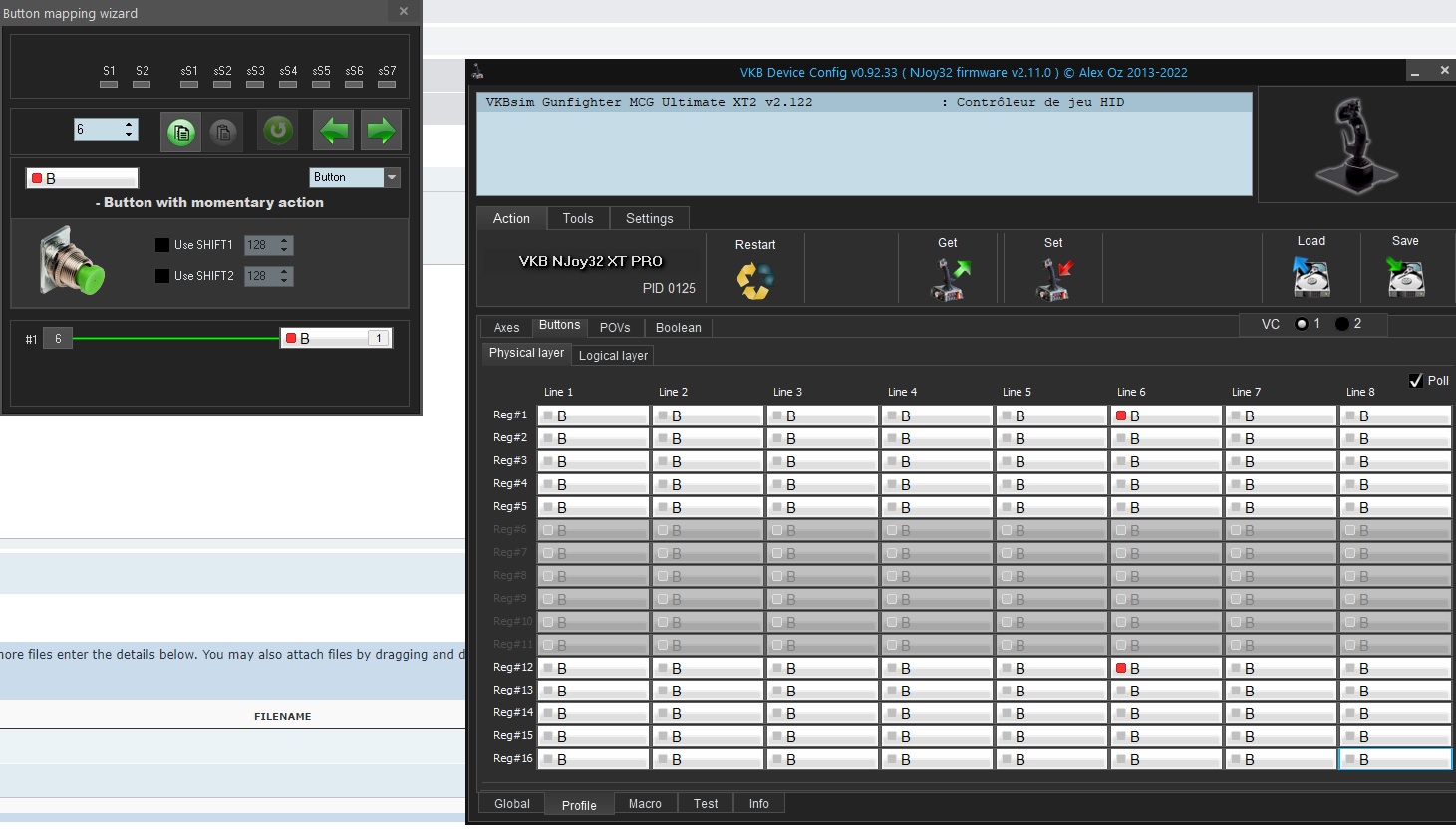Click the joystick device image

[1355, 145]
